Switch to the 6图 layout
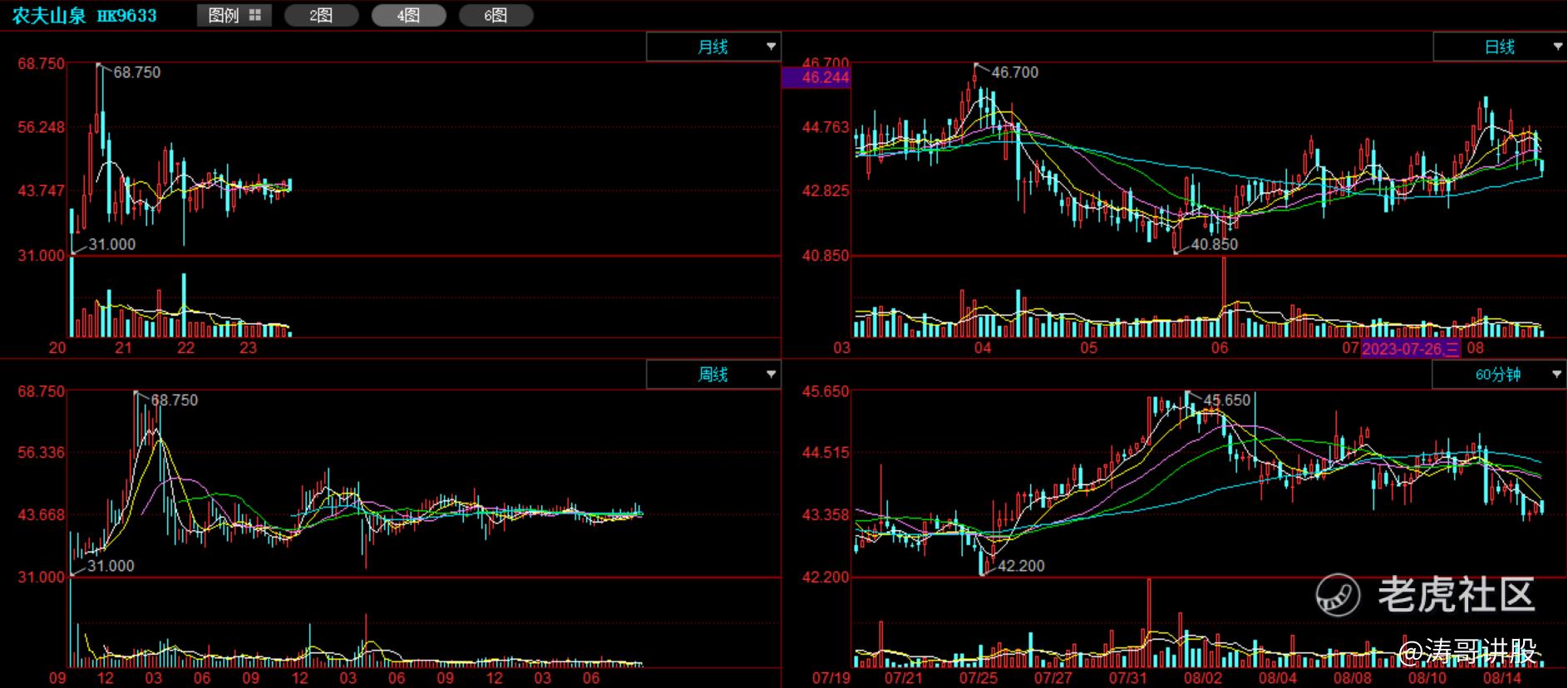 point(496,15)
